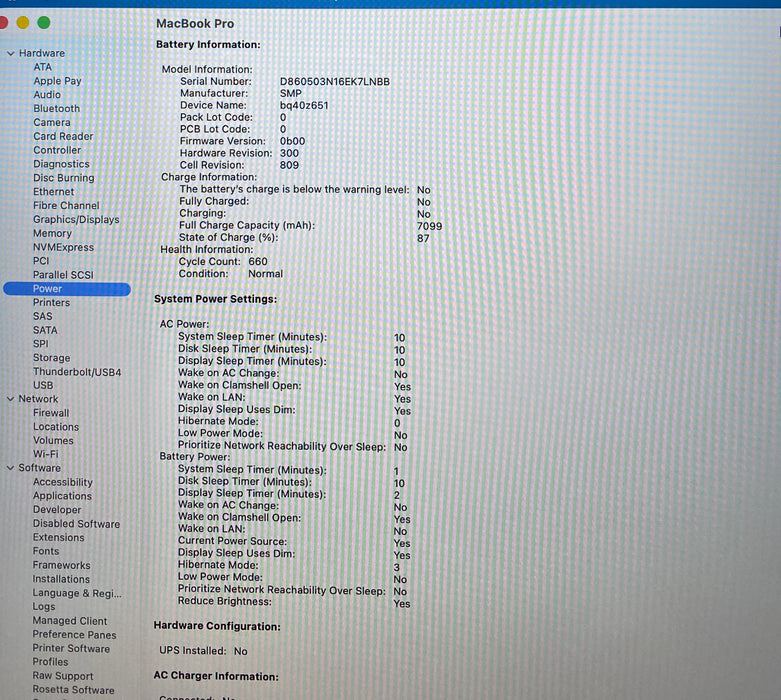Click the Cycle Count value 660

pos(258,262)
